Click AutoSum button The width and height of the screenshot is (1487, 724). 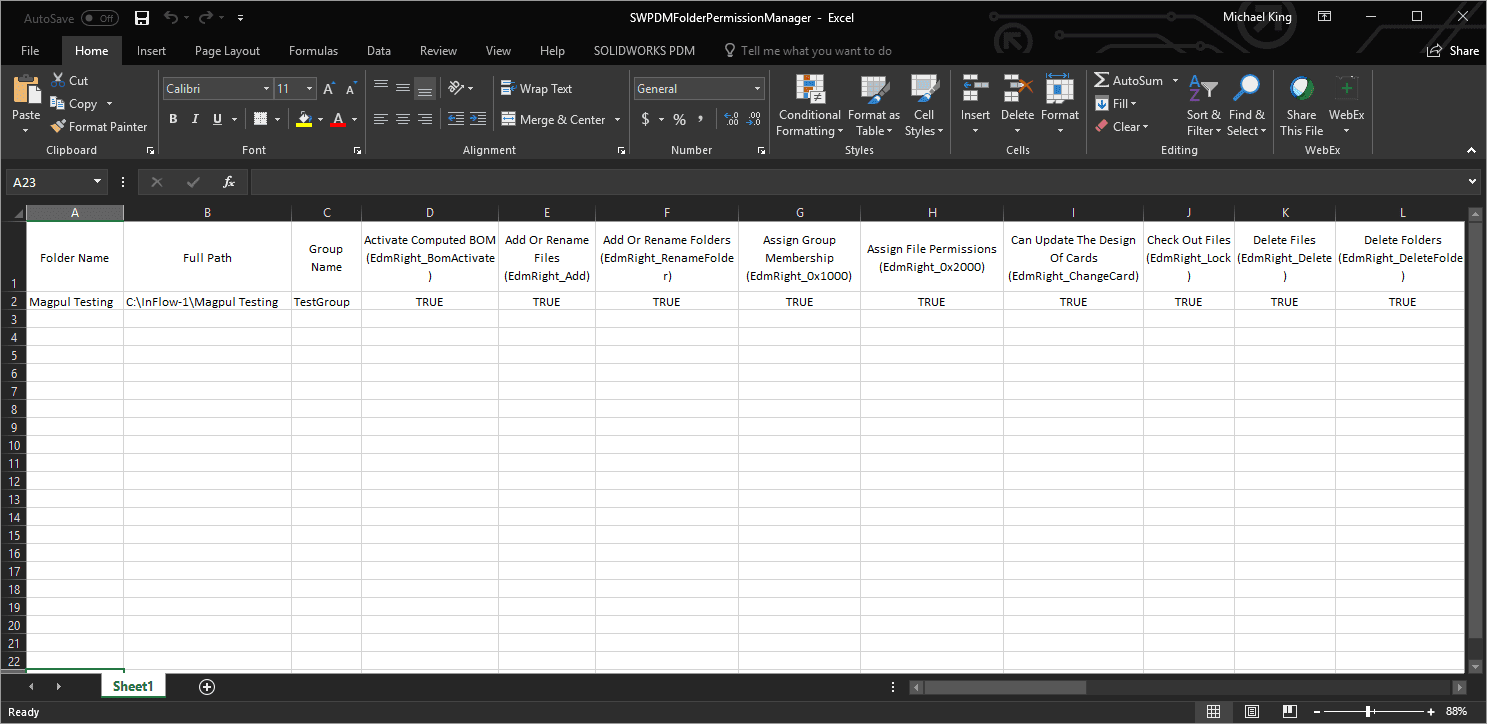coord(1128,80)
